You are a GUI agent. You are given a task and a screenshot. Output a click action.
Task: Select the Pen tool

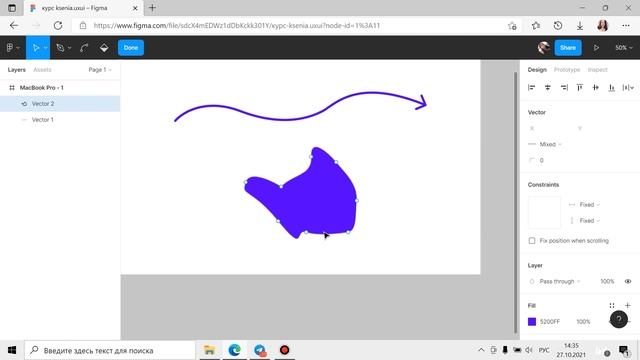pyautogui.click(x=60, y=48)
